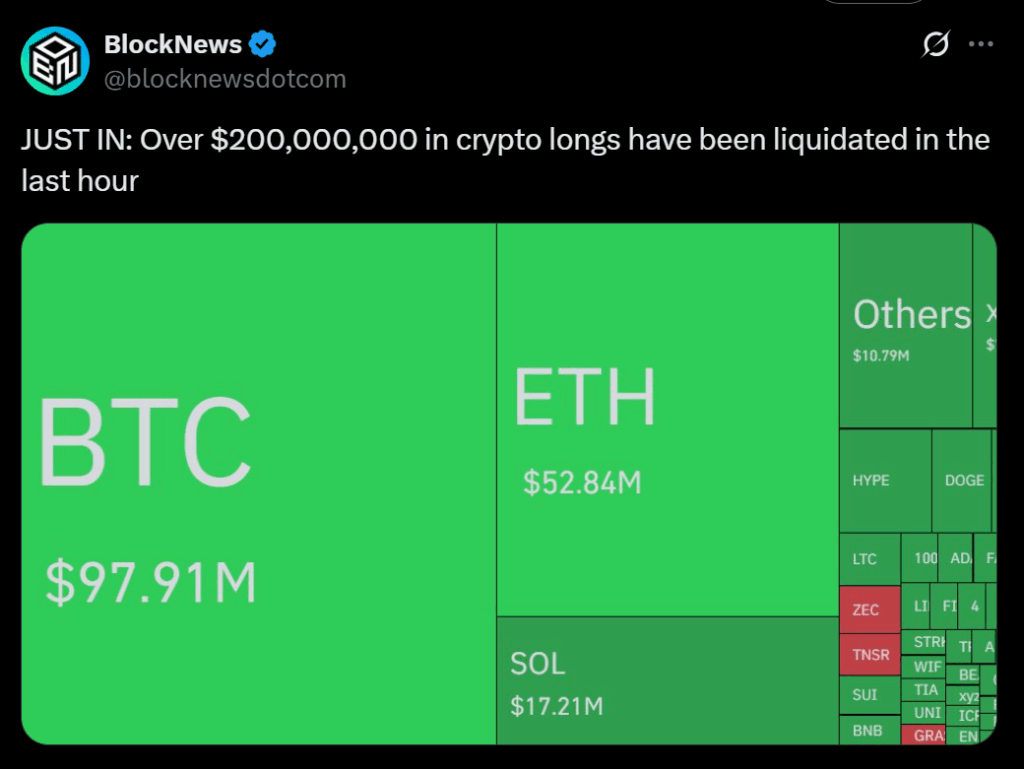
Task: Click the BTC $97.91M heatmap tile
Action: coord(258,483)
